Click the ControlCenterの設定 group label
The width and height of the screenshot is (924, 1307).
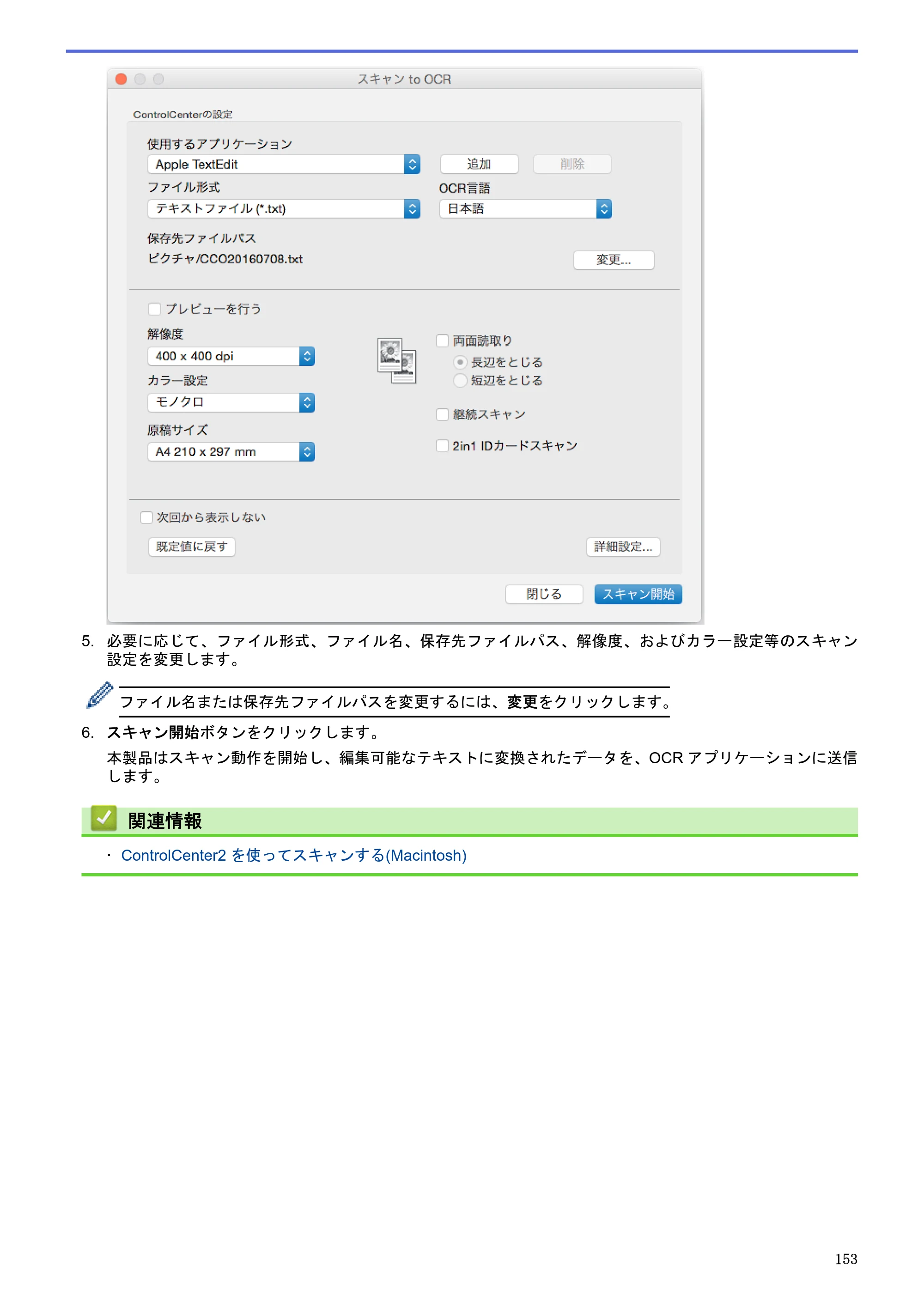click(x=183, y=115)
